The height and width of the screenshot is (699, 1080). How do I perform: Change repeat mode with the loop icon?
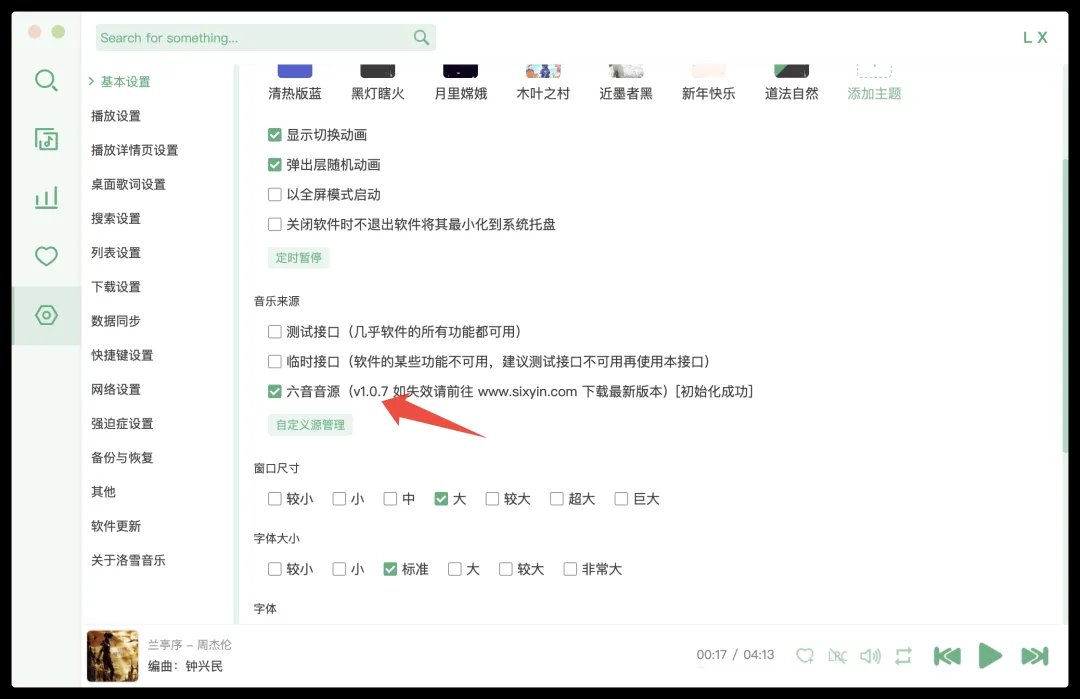tap(903, 656)
